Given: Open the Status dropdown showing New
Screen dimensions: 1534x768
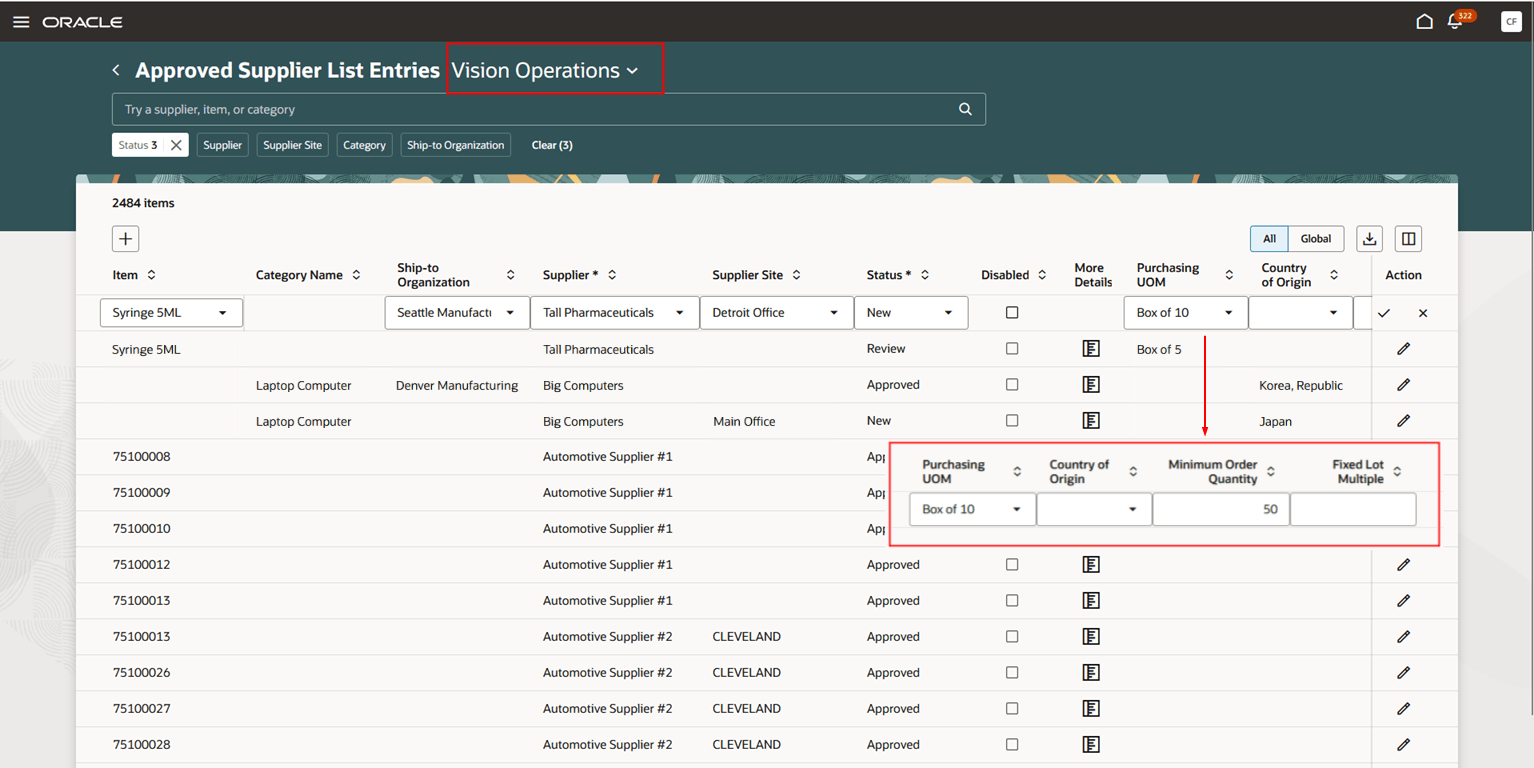Looking at the screenshot, I should pos(910,313).
